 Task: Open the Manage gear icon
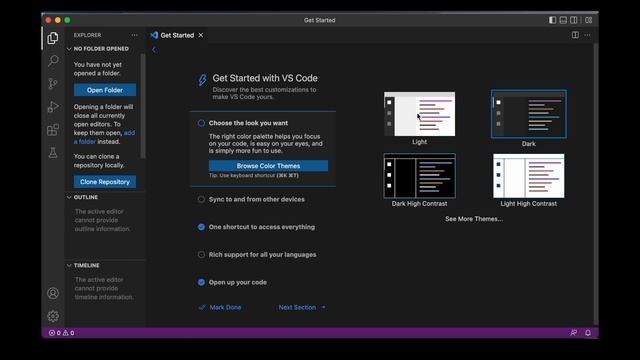(x=53, y=316)
